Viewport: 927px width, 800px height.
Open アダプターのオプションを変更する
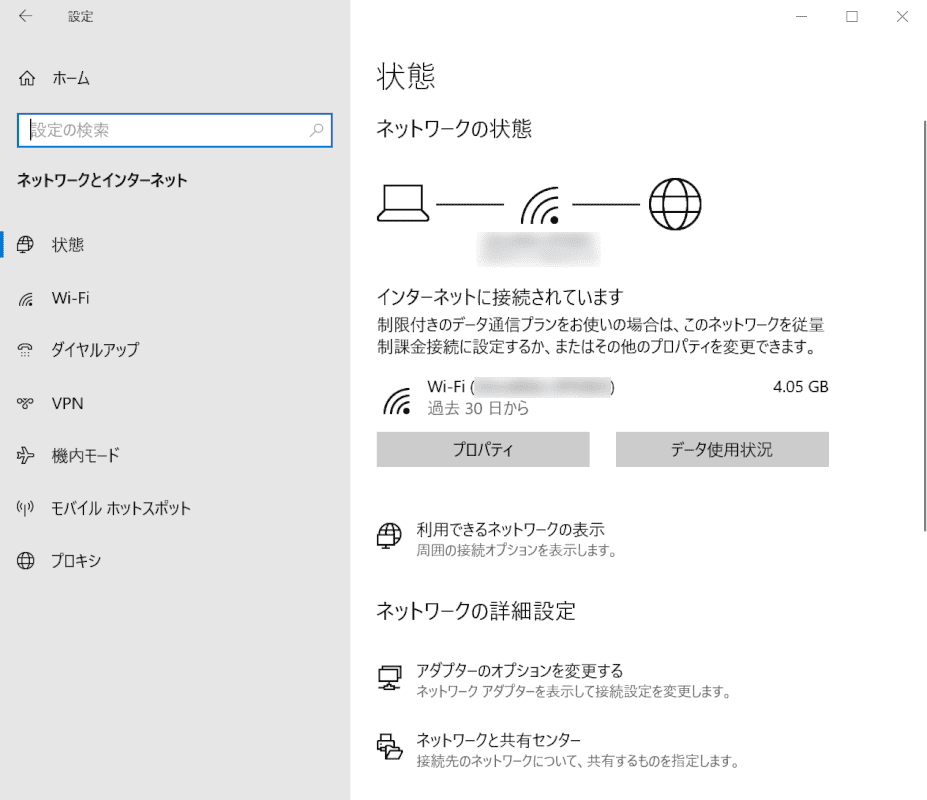click(x=520, y=671)
